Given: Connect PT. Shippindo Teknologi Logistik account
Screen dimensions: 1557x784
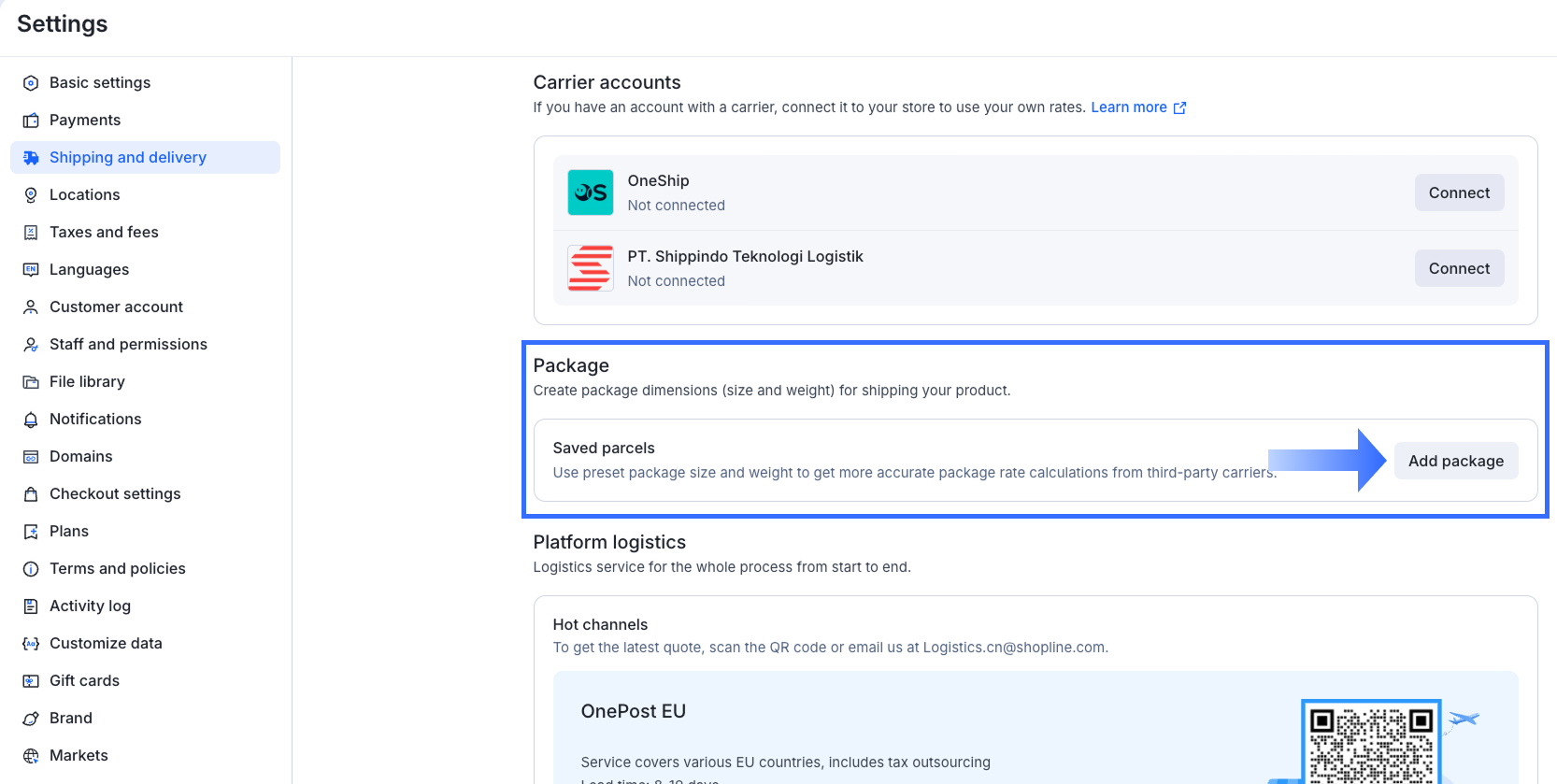Looking at the screenshot, I should click(x=1459, y=268).
